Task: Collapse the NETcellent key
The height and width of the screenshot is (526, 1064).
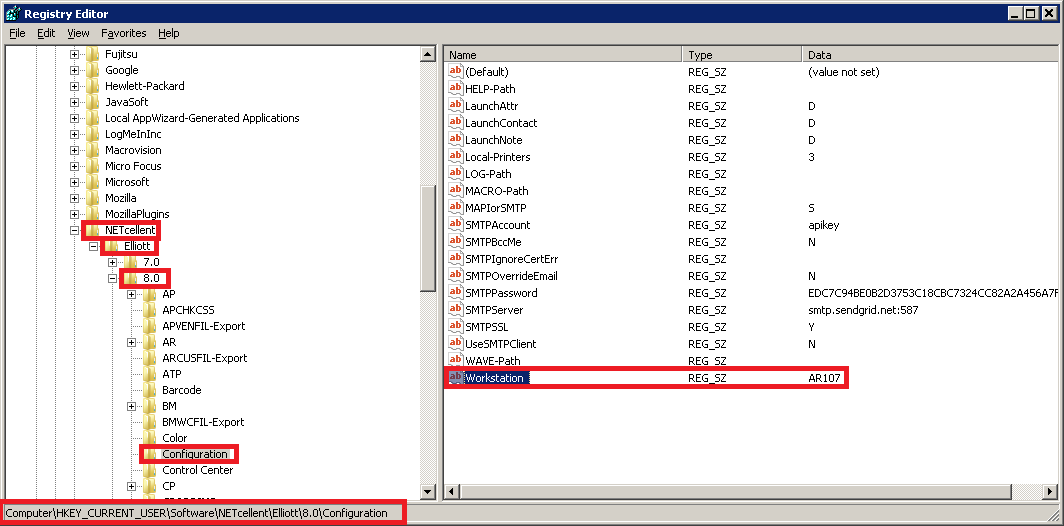Action: (x=75, y=230)
